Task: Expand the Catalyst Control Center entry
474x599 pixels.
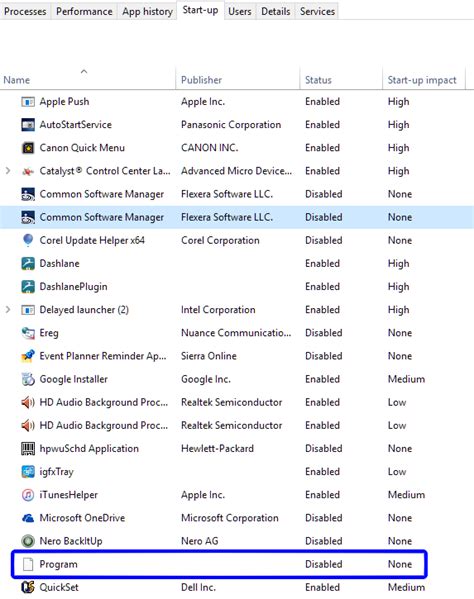Action: [x=8, y=171]
